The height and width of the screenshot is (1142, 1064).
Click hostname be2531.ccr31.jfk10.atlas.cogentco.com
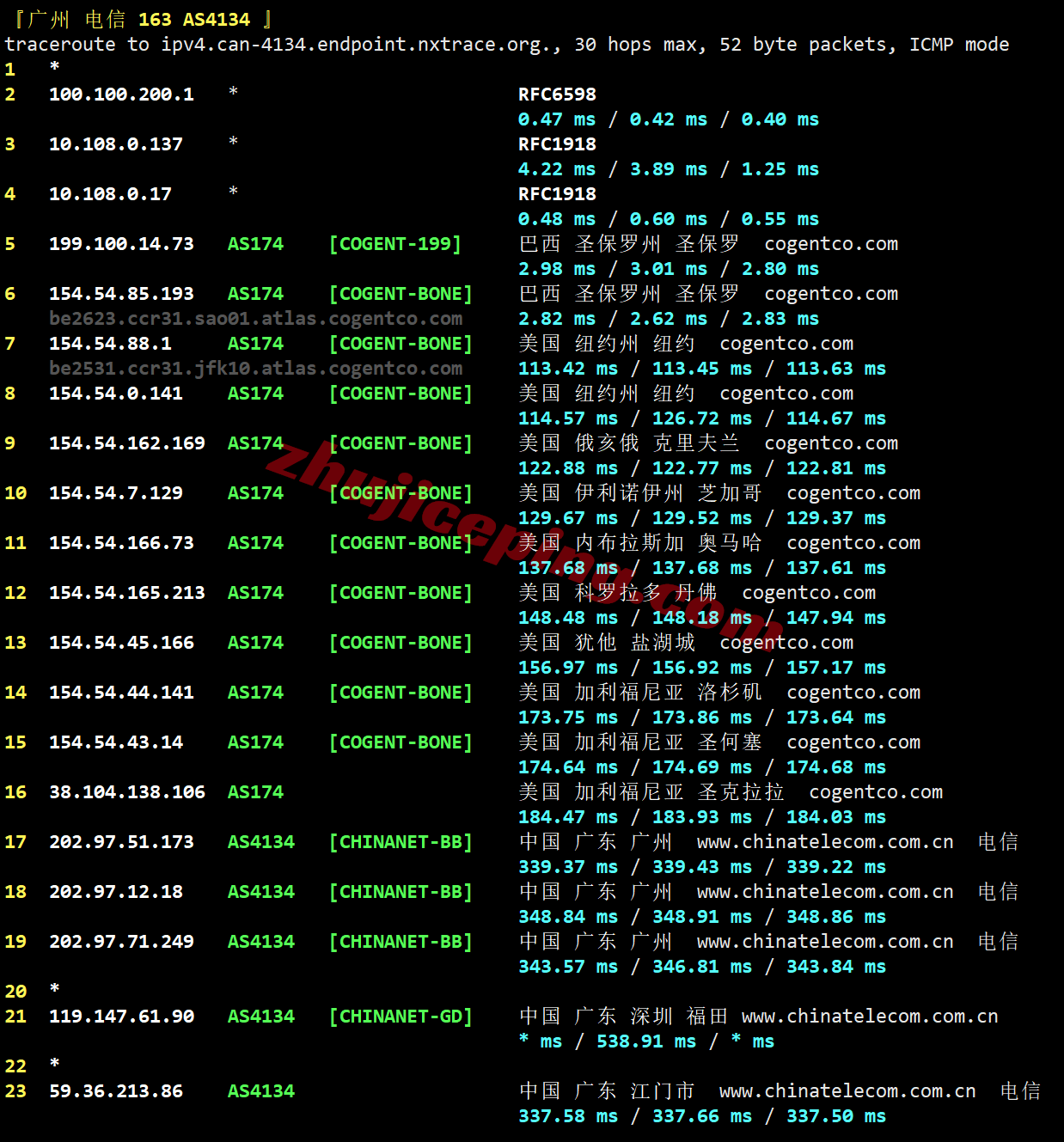(x=255, y=369)
